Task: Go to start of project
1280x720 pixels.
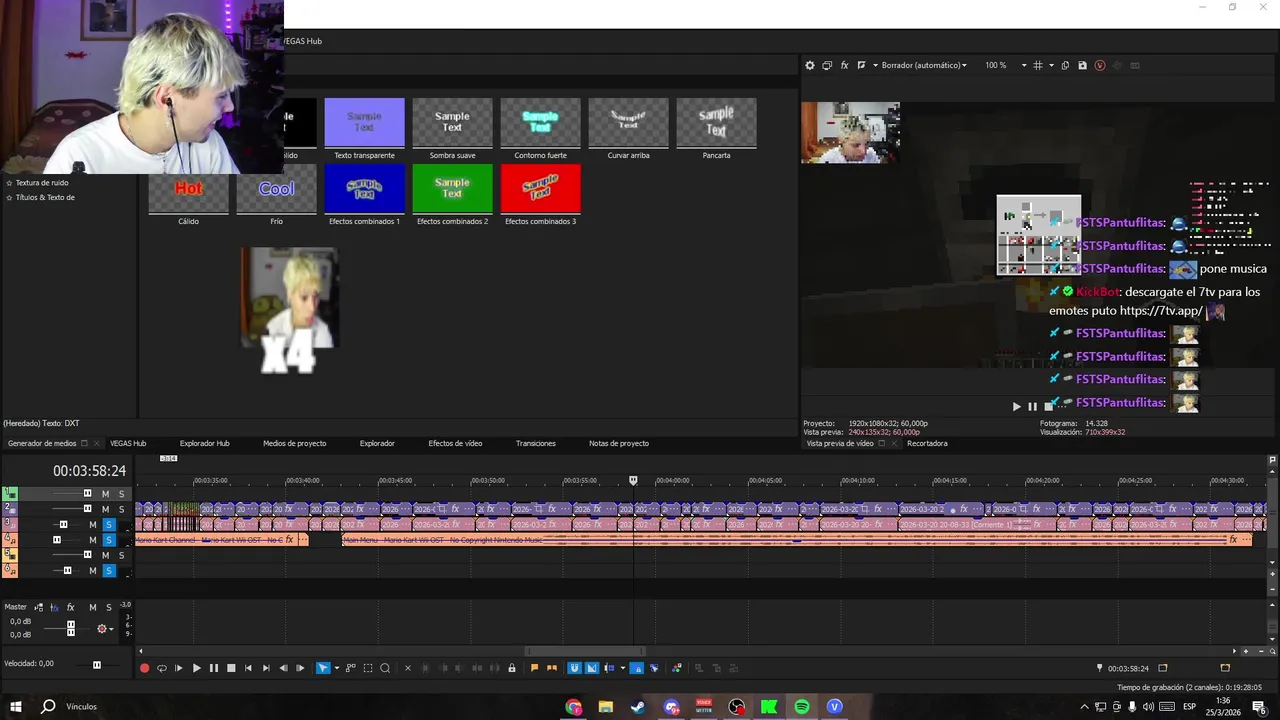Action: [x=248, y=668]
